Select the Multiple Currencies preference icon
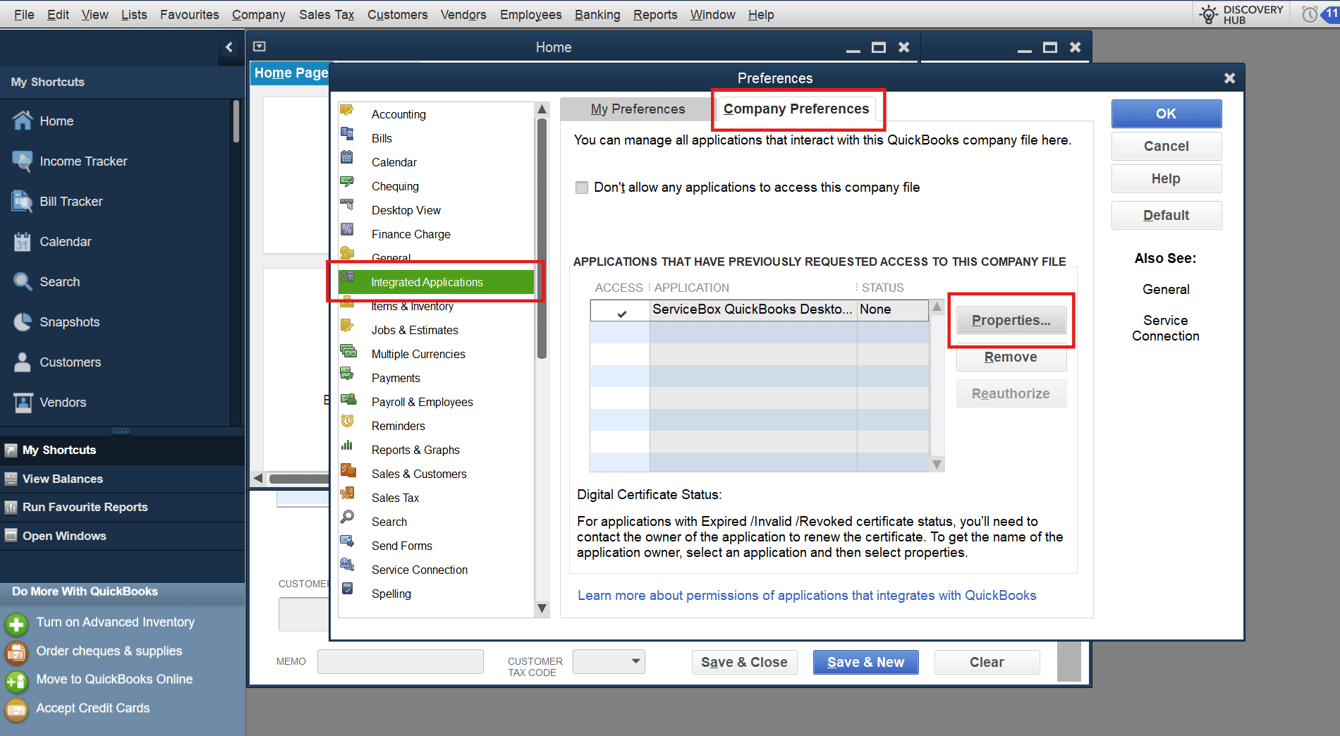 (x=347, y=350)
